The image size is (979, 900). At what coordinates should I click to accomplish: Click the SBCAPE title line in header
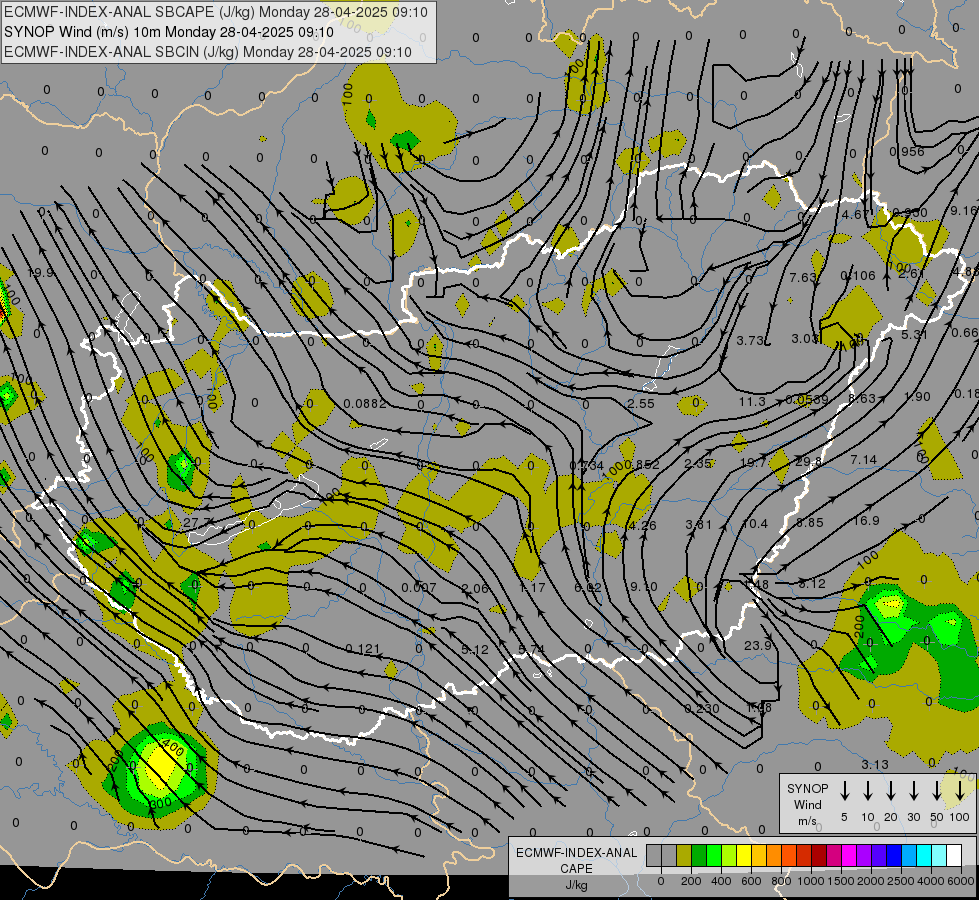(216, 12)
